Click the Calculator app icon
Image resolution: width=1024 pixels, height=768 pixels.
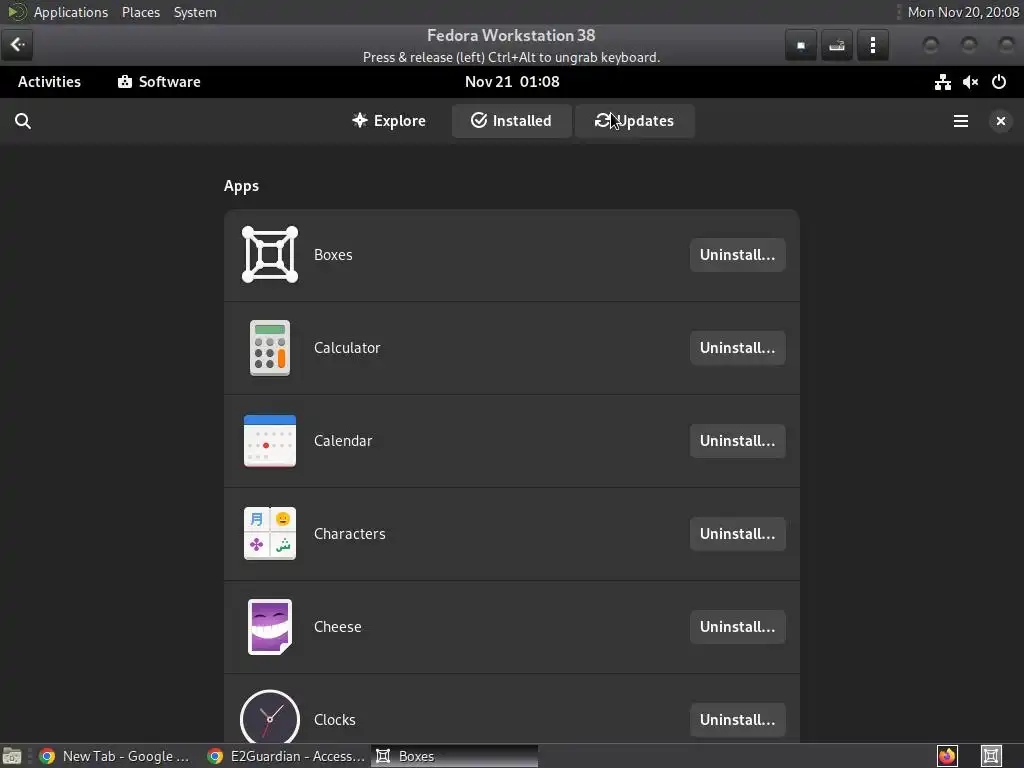[x=270, y=348]
